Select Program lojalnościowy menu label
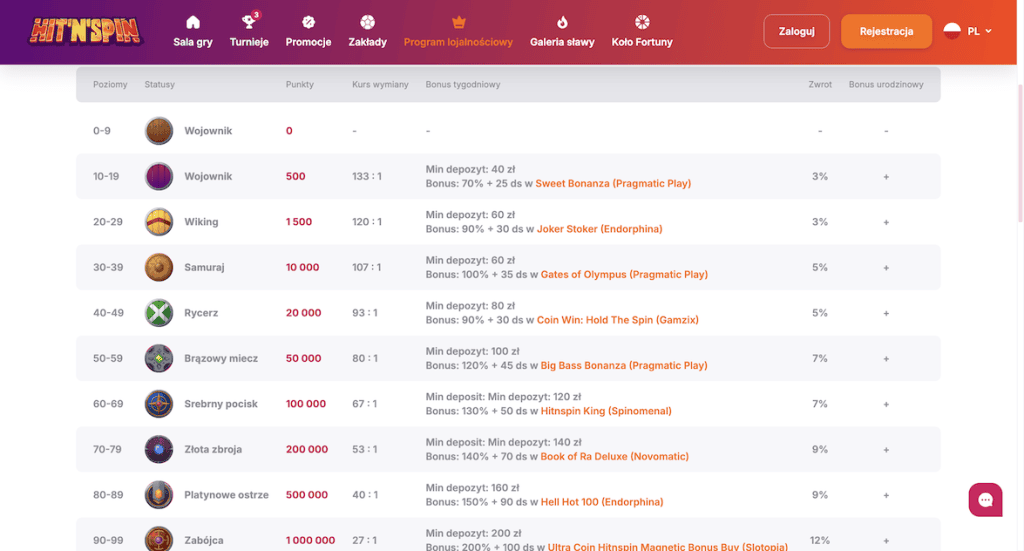 [x=458, y=42]
